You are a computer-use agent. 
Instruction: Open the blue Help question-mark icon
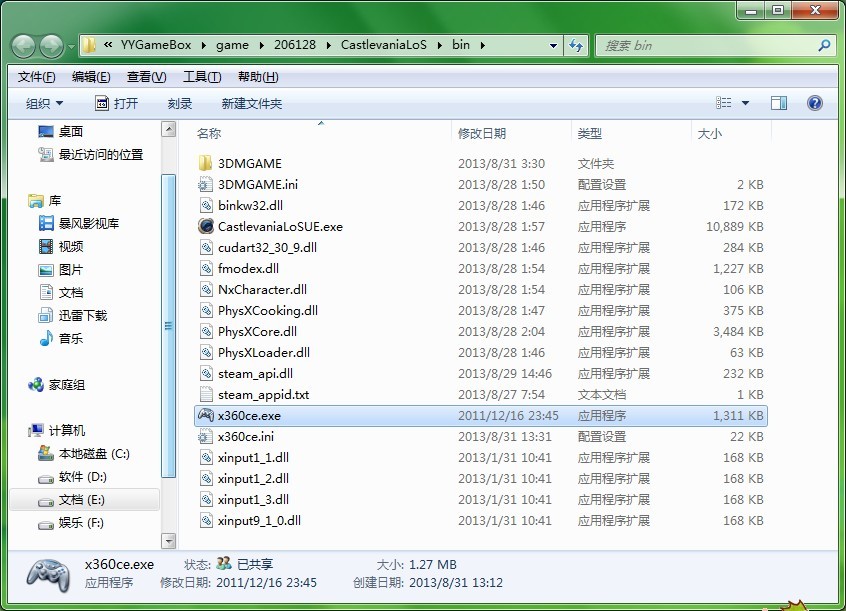tap(815, 103)
